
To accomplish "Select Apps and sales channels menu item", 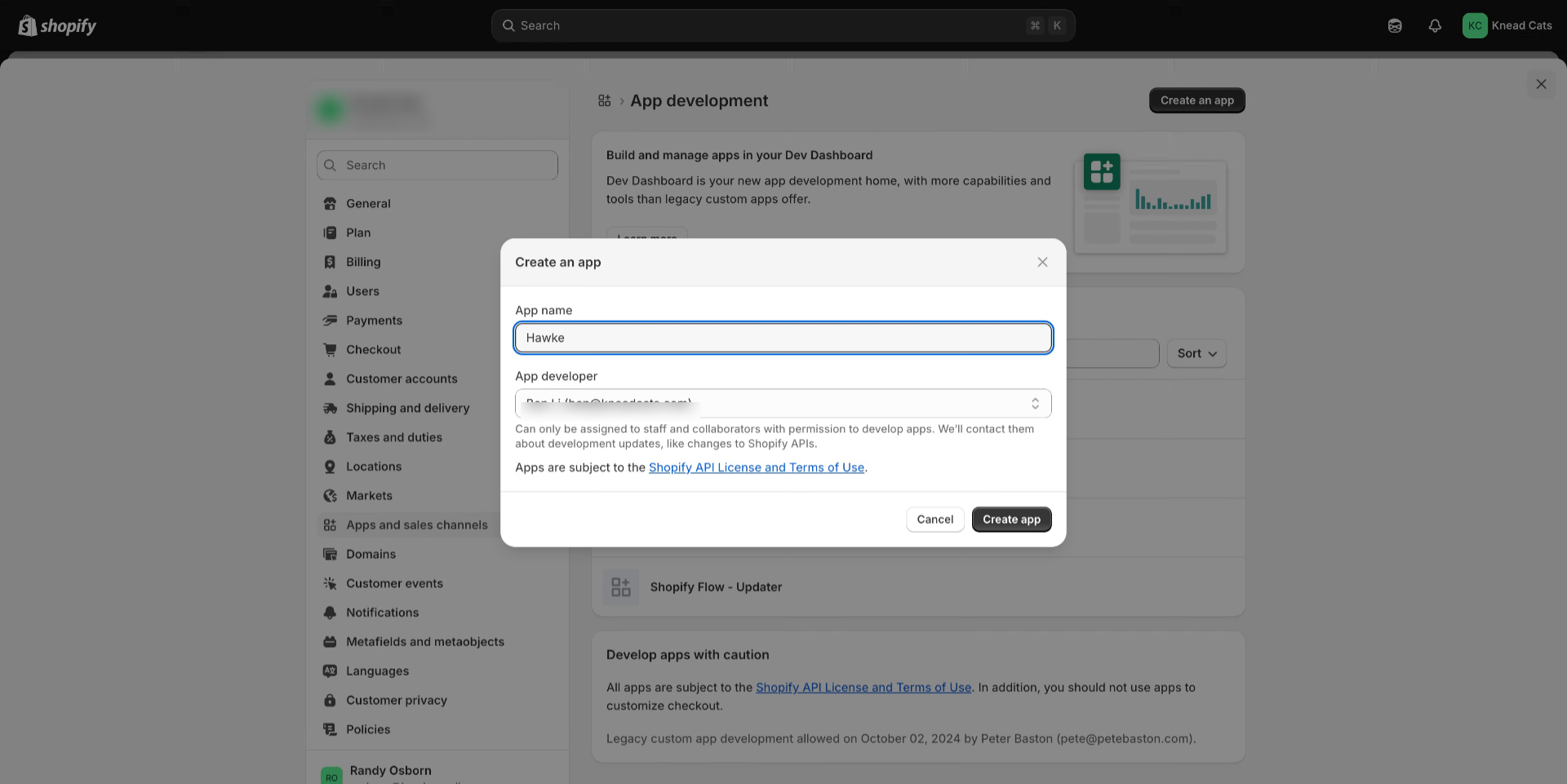I will click(416, 525).
